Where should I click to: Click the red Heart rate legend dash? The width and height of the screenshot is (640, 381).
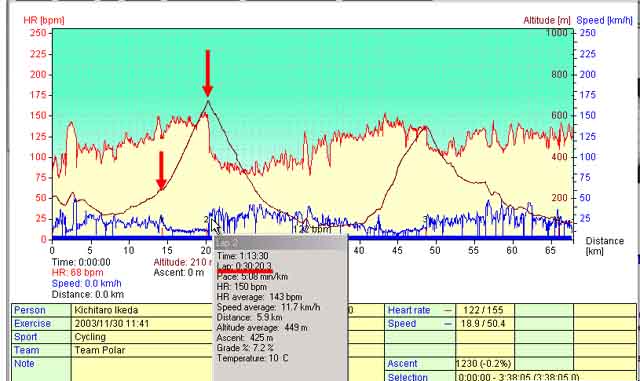pos(448,310)
